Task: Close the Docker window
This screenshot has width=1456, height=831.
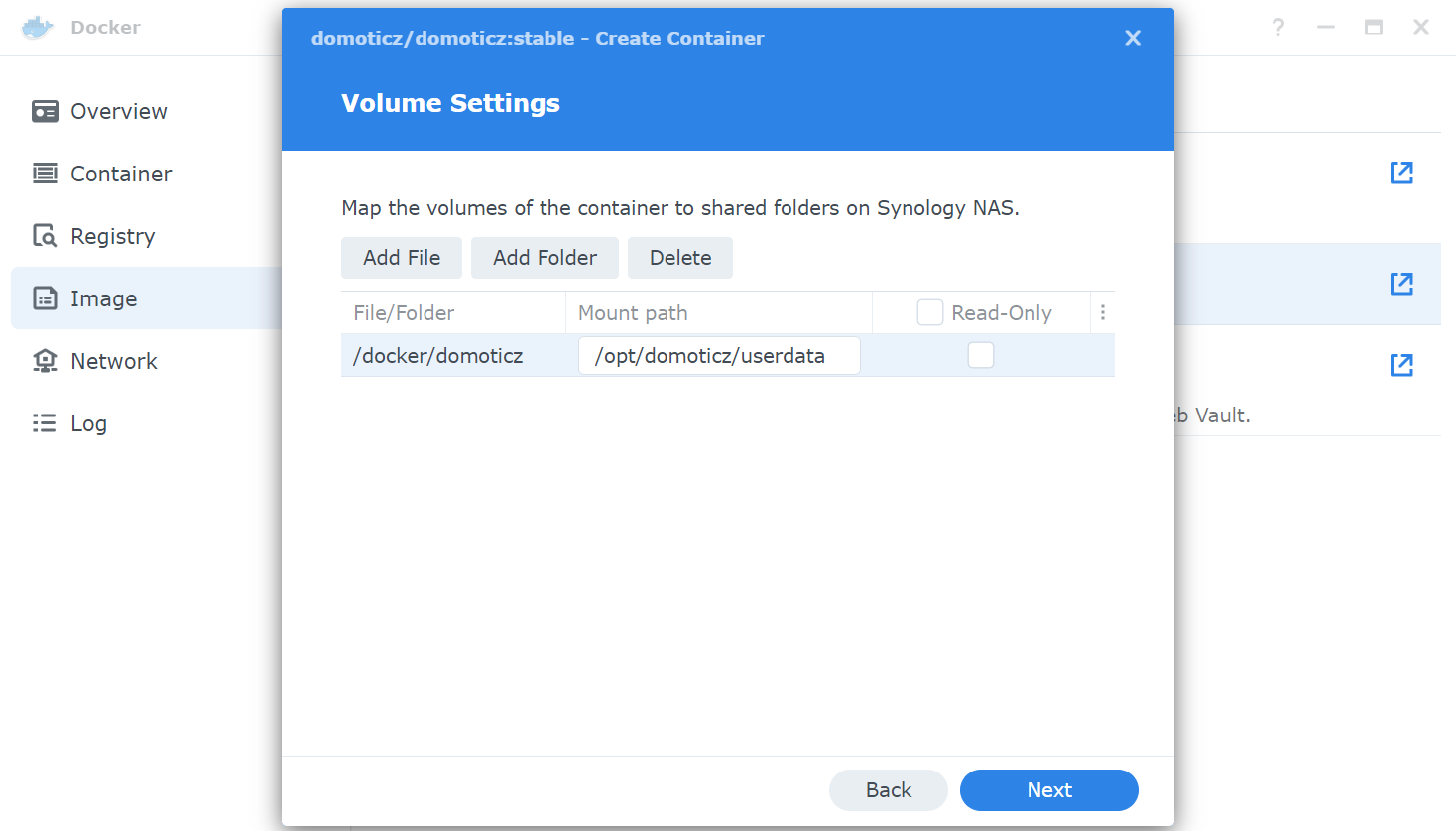Action: click(1421, 27)
